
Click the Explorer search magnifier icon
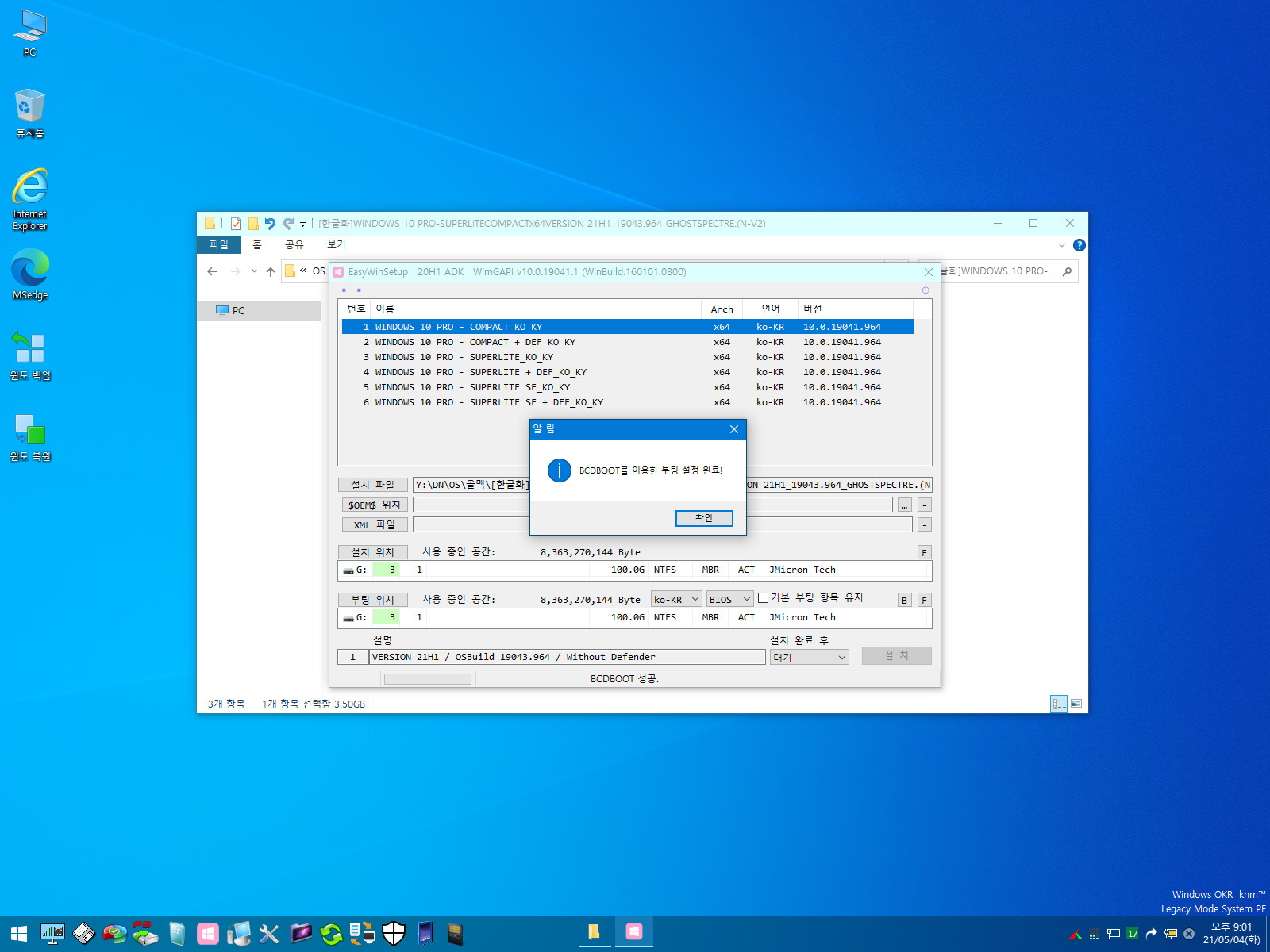click(x=1067, y=271)
